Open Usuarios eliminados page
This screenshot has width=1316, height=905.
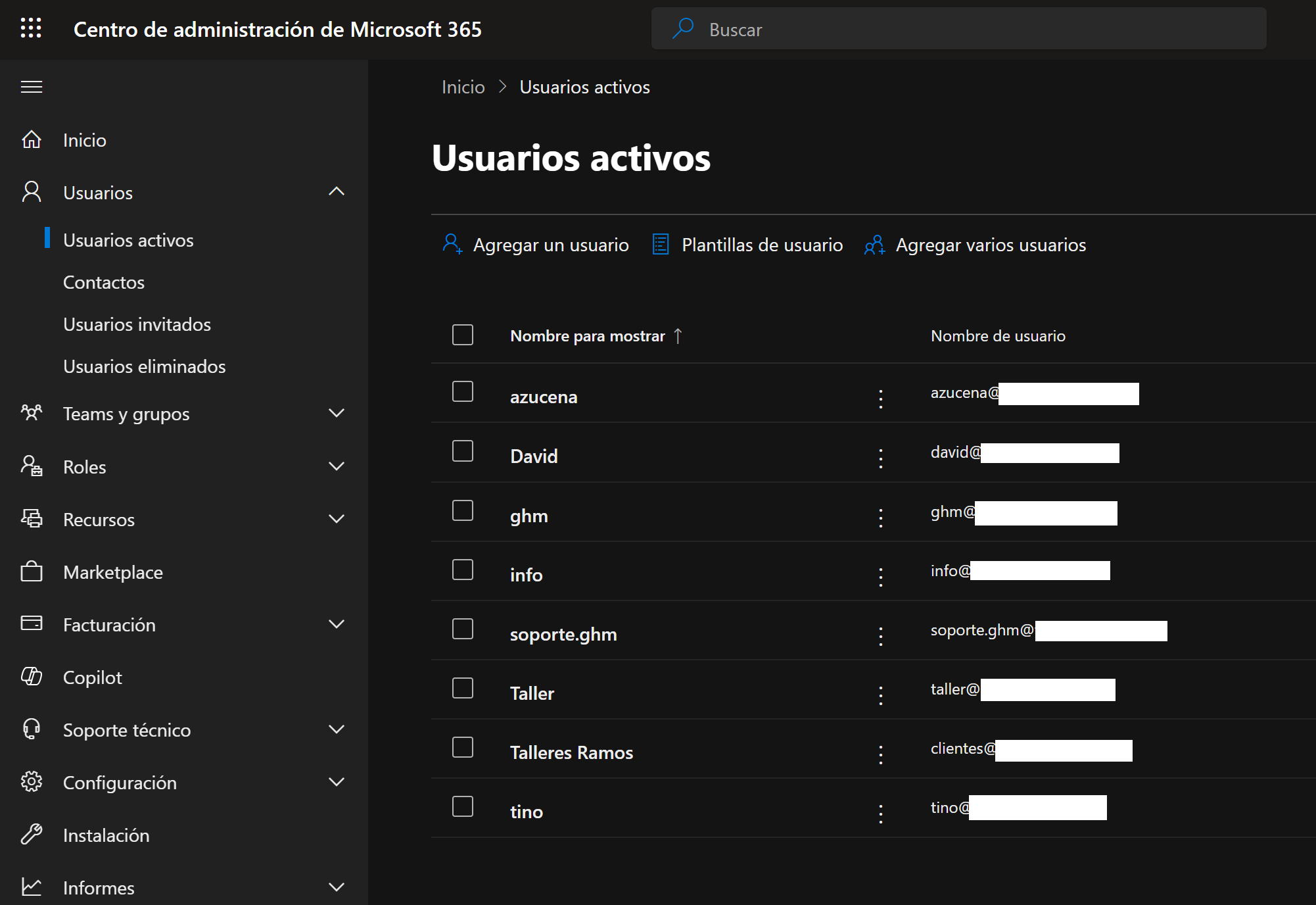pos(144,366)
